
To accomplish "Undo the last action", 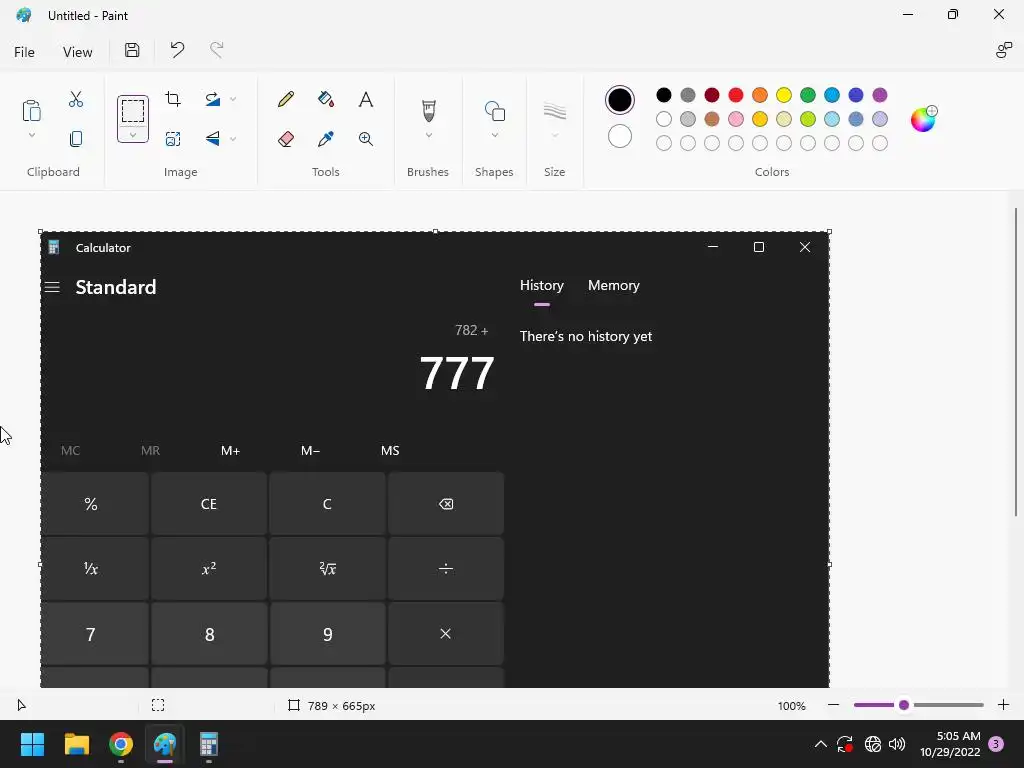I will (x=177, y=50).
